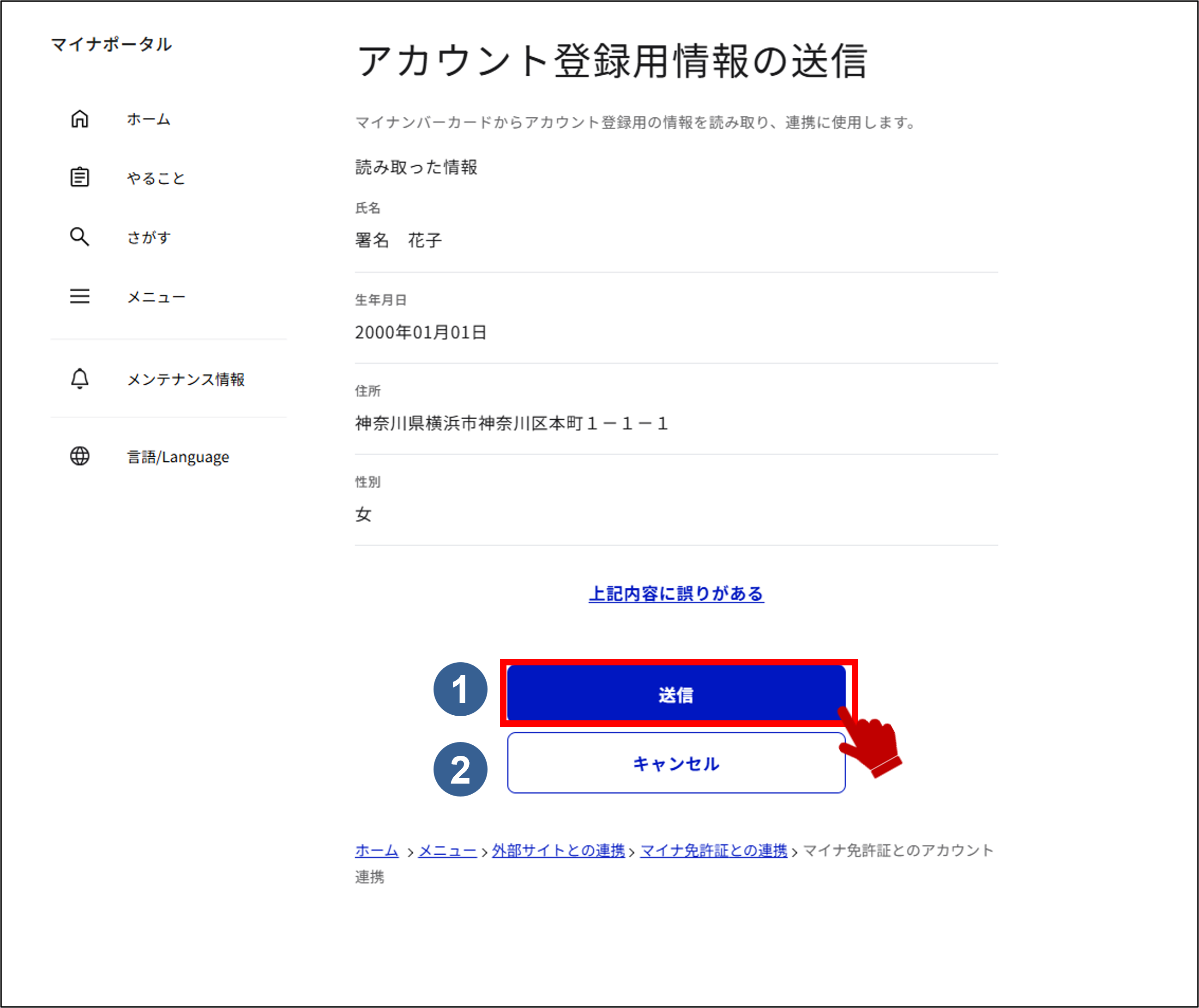
Task: Click the マイナンバーカードから description text
Action: point(636,122)
